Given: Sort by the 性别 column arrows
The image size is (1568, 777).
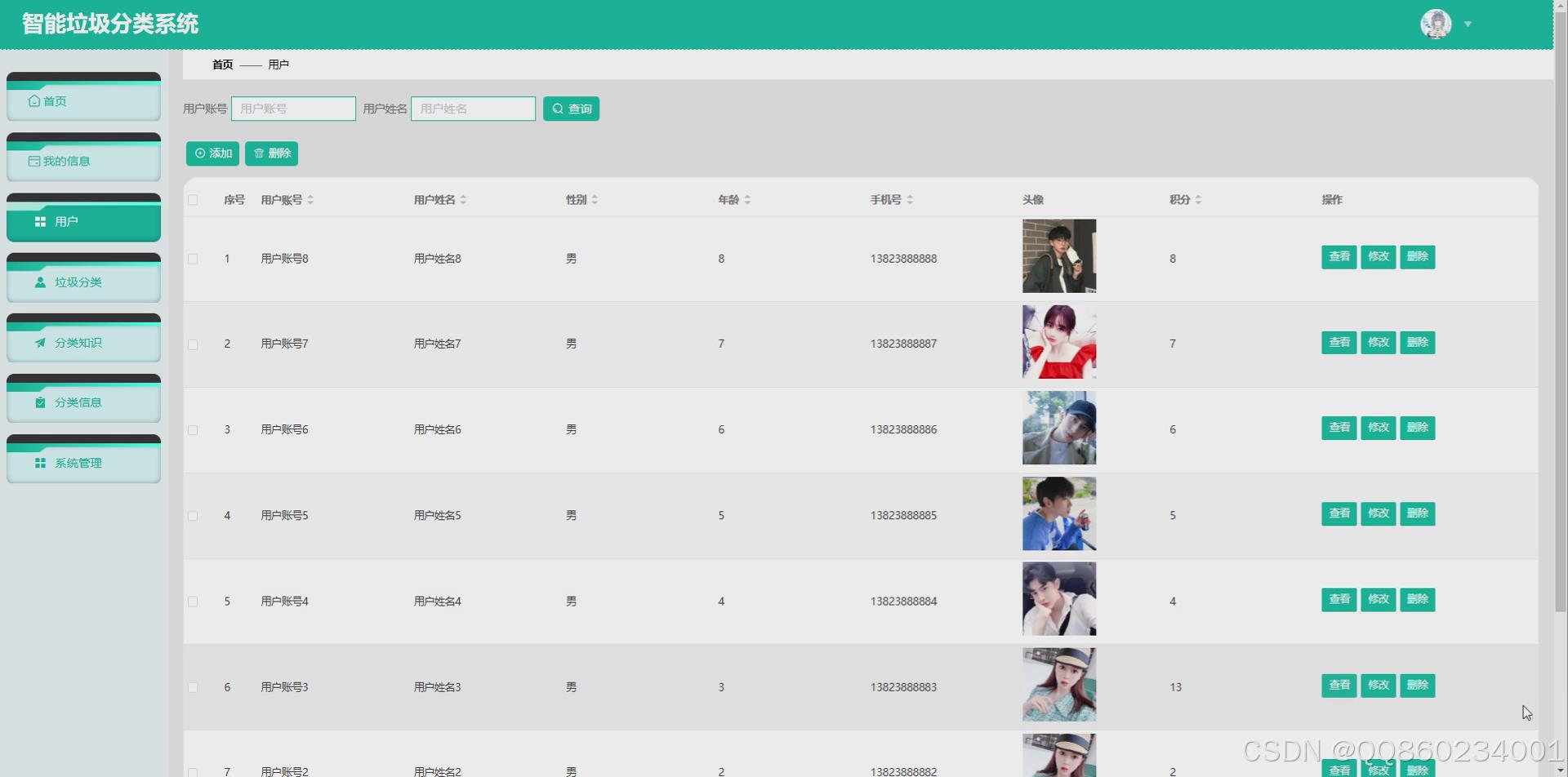Looking at the screenshot, I should pyautogui.click(x=595, y=200).
